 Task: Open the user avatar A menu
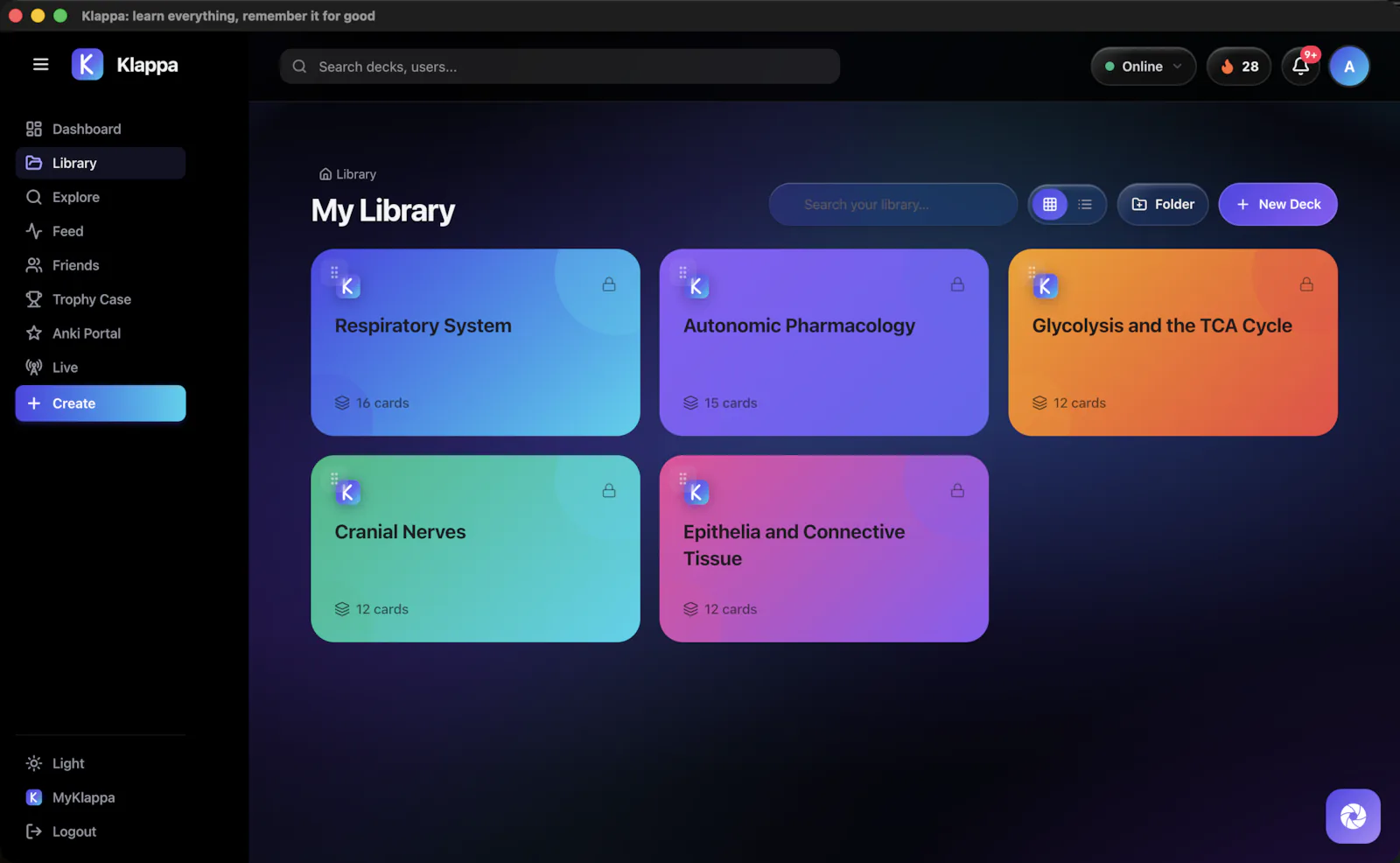[1349, 67]
